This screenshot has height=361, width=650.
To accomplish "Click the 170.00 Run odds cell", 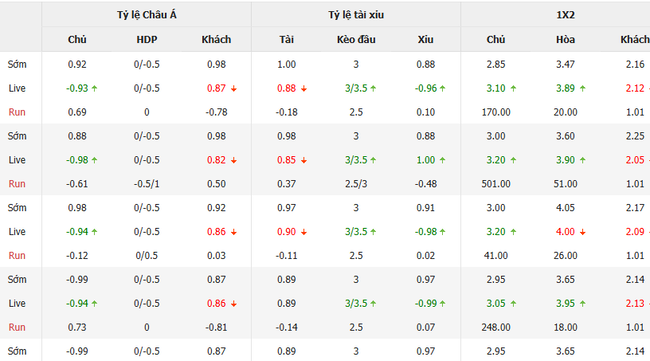I will tap(496, 112).
